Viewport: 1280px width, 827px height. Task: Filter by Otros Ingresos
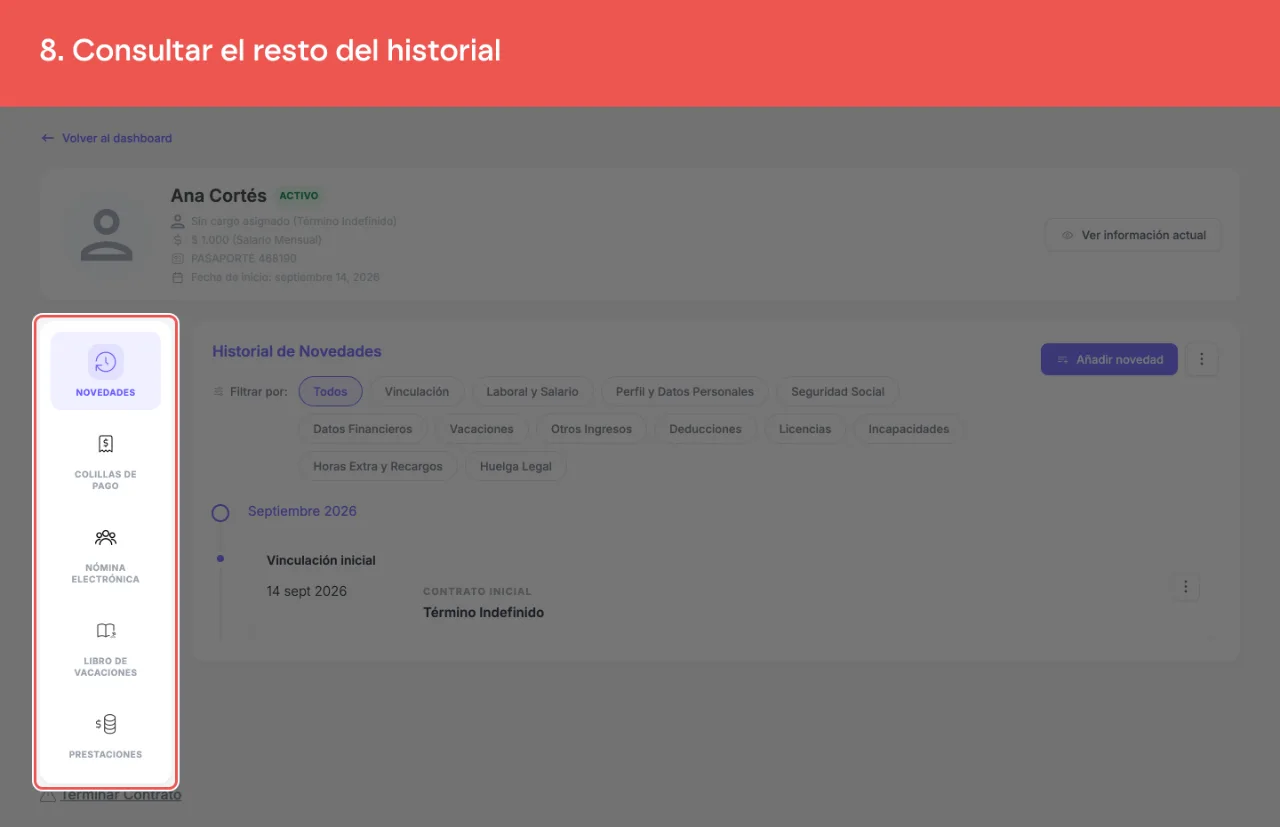coord(591,429)
